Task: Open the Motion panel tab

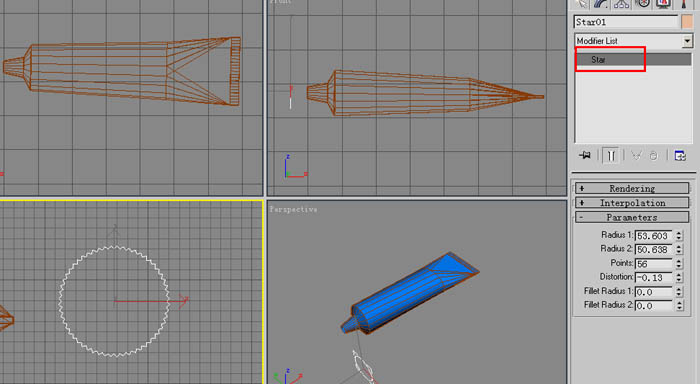Action: click(642, 4)
